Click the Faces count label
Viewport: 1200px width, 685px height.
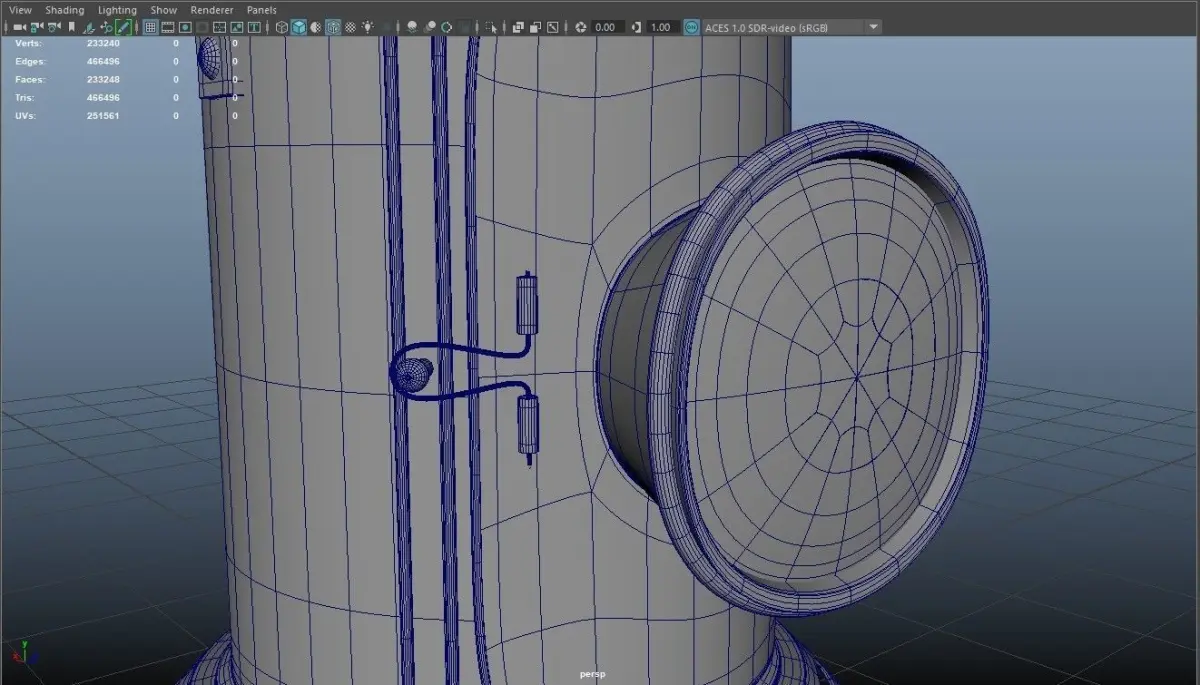coord(31,80)
